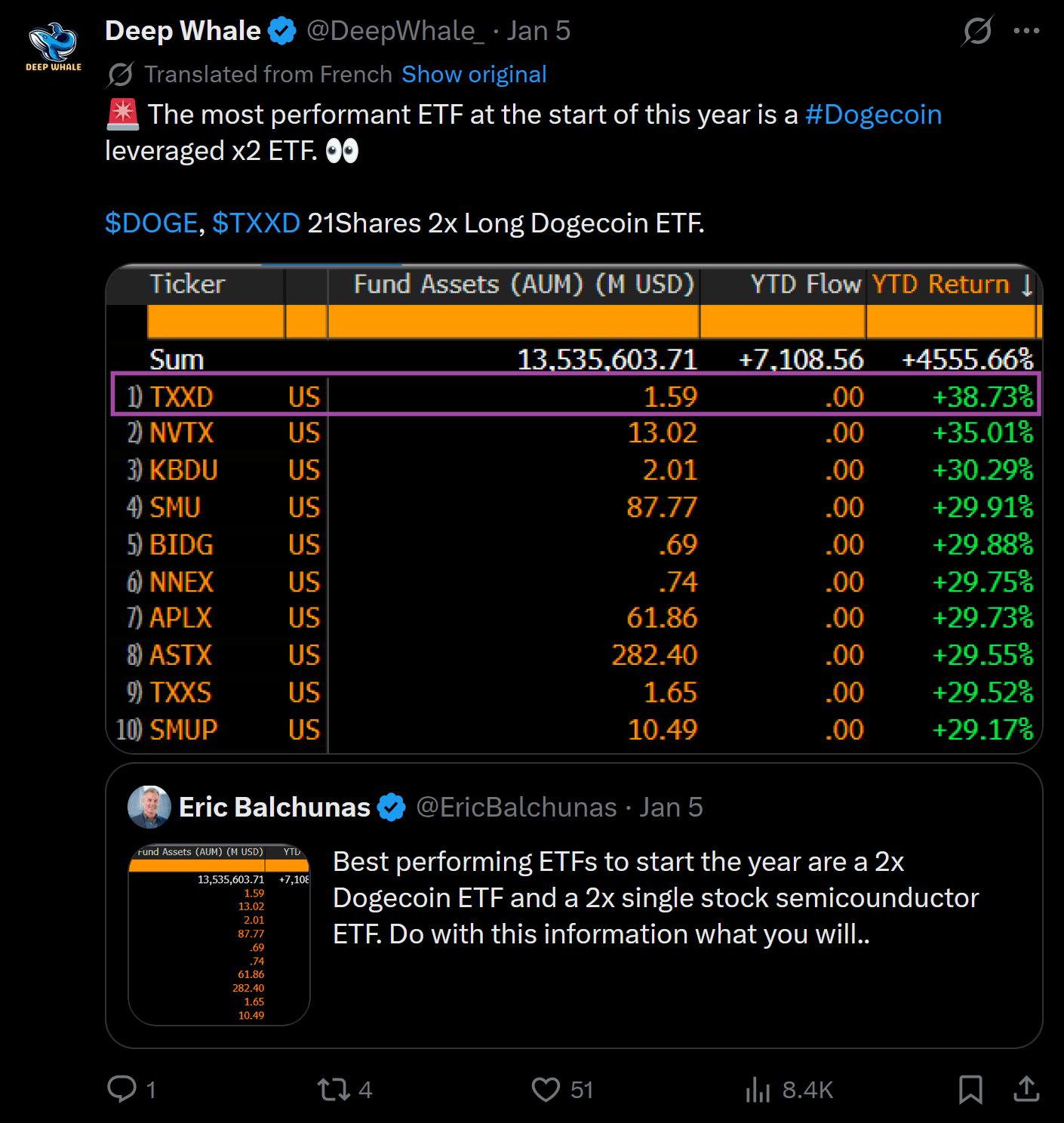1064x1123 pixels.
Task: Open the three-dot more options menu
Action: [x=1026, y=31]
